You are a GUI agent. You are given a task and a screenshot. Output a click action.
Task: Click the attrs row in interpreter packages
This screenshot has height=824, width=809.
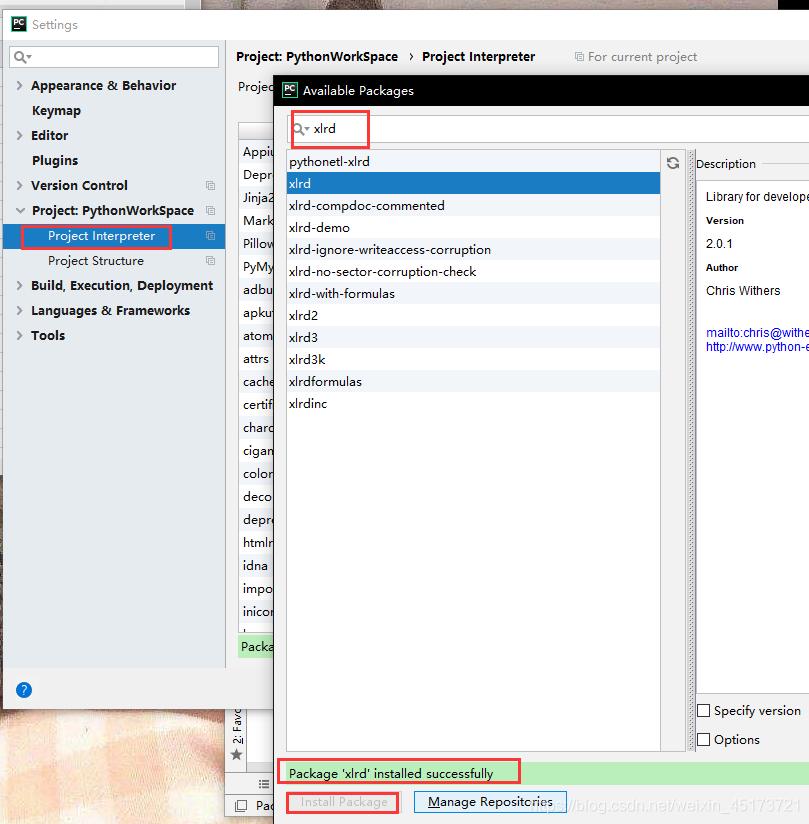256,359
